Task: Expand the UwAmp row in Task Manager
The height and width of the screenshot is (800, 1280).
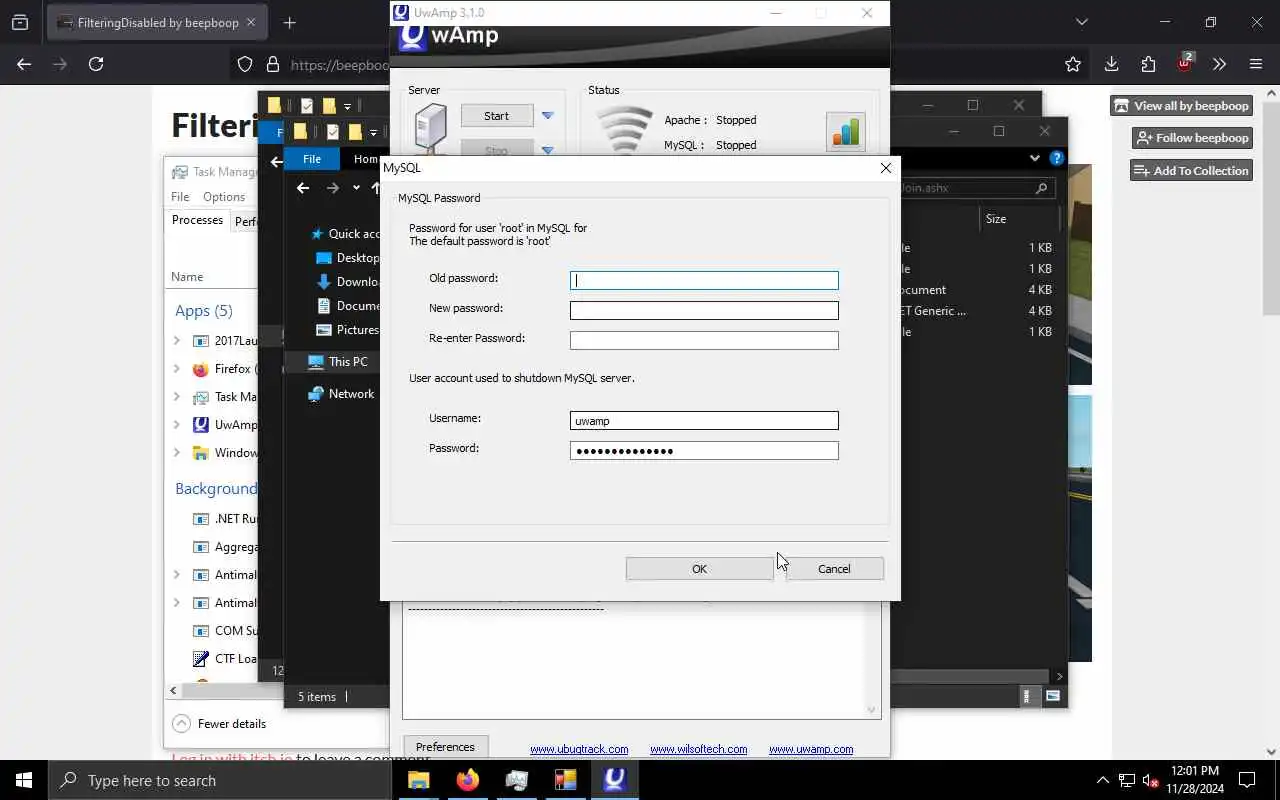Action: pos(177,425)
